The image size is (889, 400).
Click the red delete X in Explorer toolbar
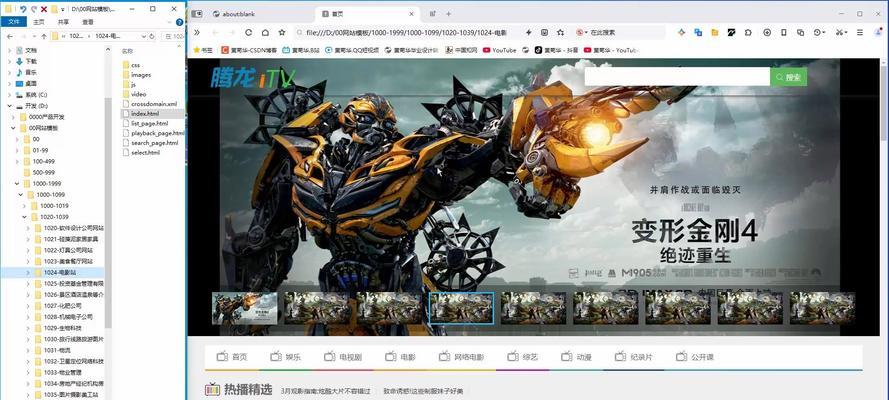[x=44, y=9]
